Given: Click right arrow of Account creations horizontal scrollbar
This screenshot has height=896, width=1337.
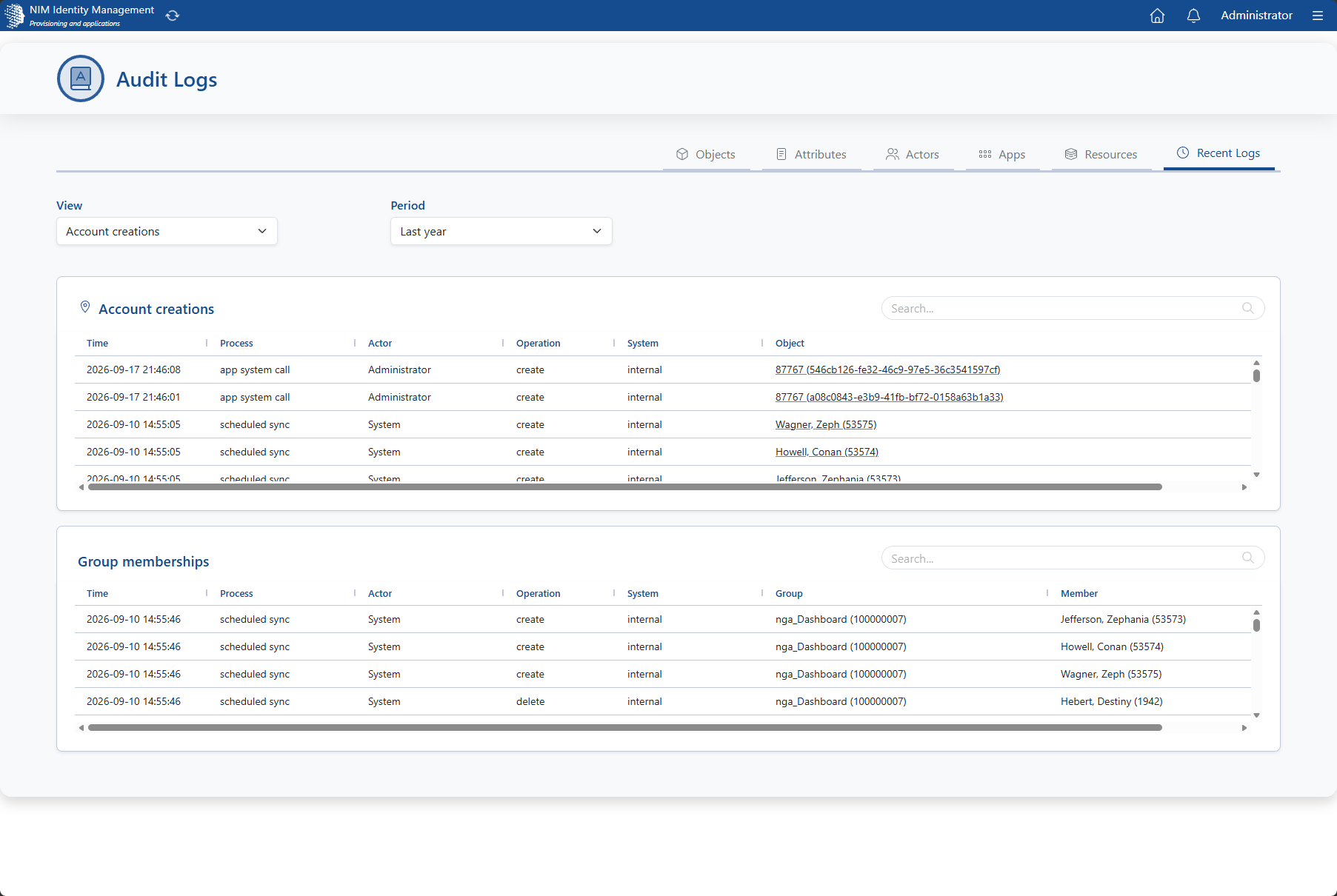Looking at the screenshot, I should pos(1244,487).
